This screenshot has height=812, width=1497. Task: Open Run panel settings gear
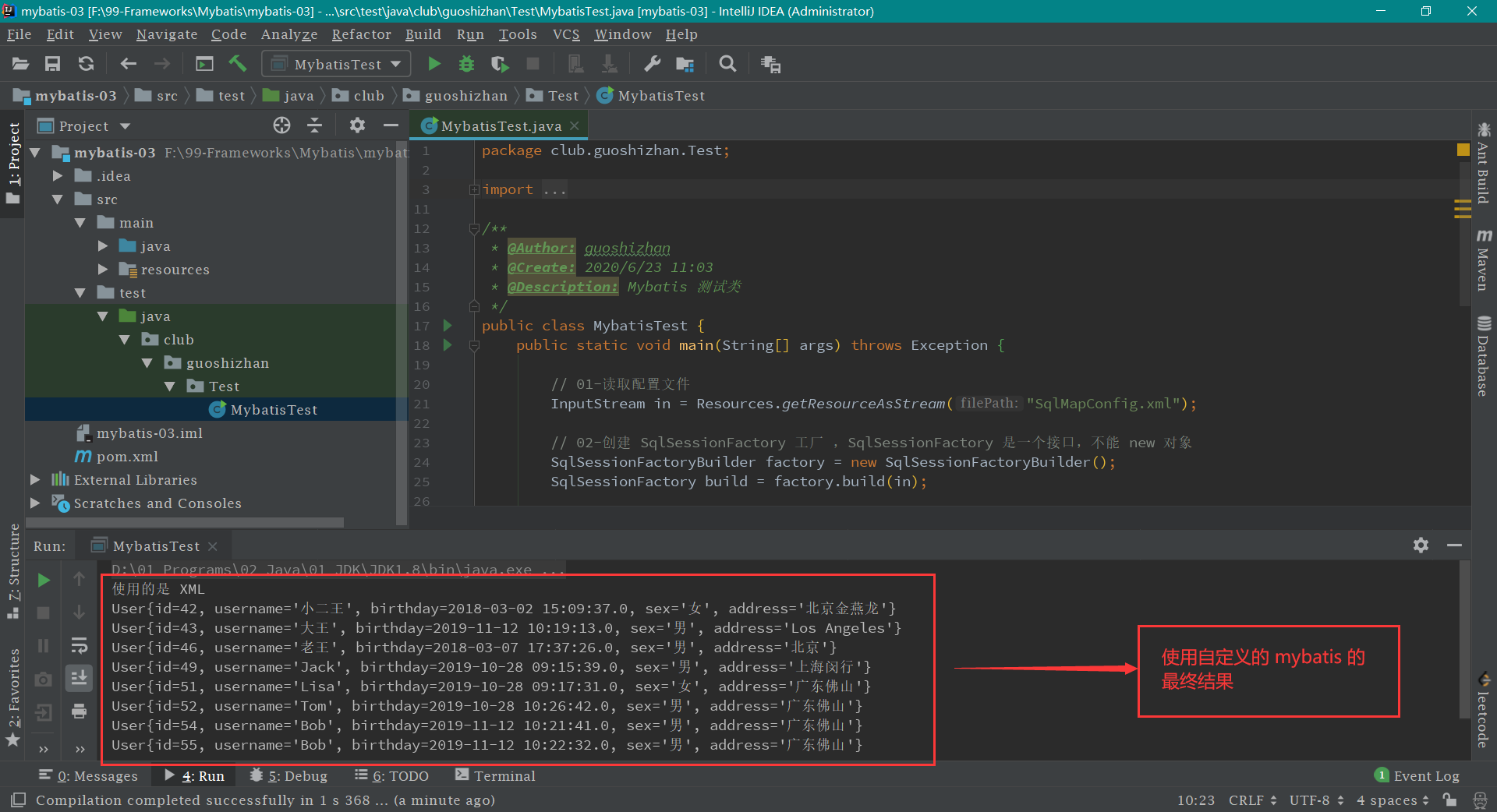1421,545
